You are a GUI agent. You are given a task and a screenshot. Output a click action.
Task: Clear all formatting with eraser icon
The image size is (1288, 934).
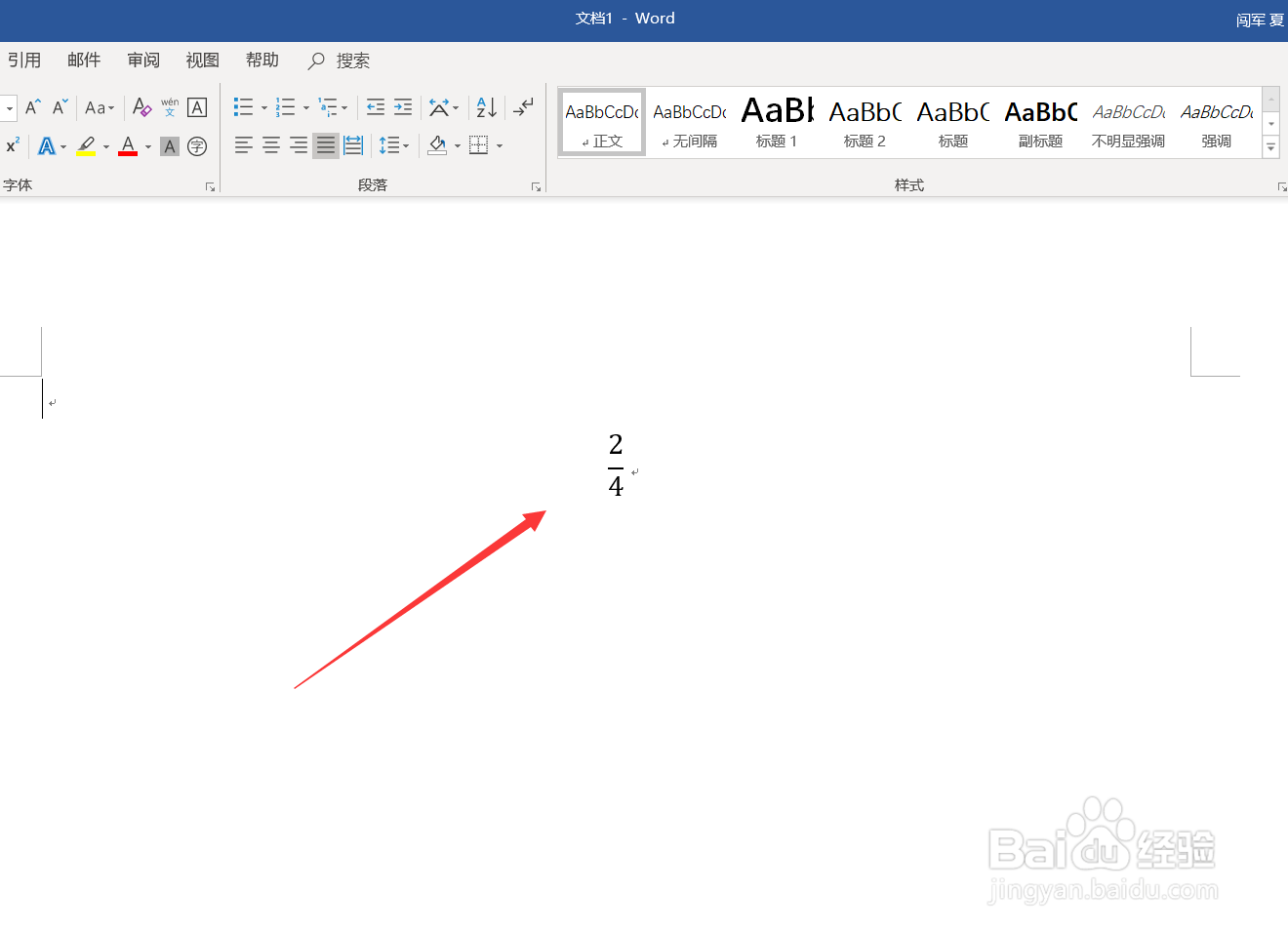click(x=141, y=107)
